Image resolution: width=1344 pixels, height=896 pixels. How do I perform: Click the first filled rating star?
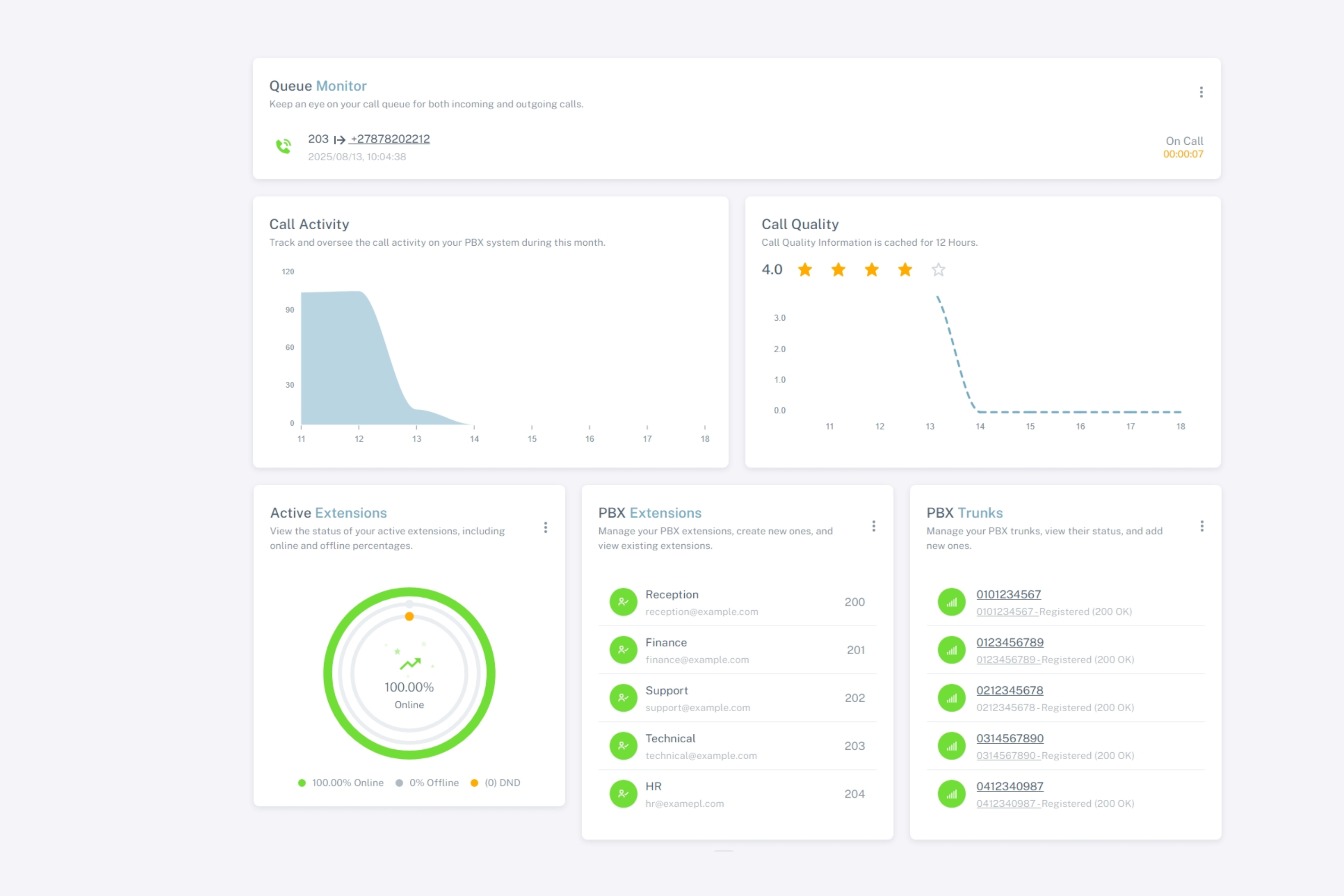[x=805, y=269]
